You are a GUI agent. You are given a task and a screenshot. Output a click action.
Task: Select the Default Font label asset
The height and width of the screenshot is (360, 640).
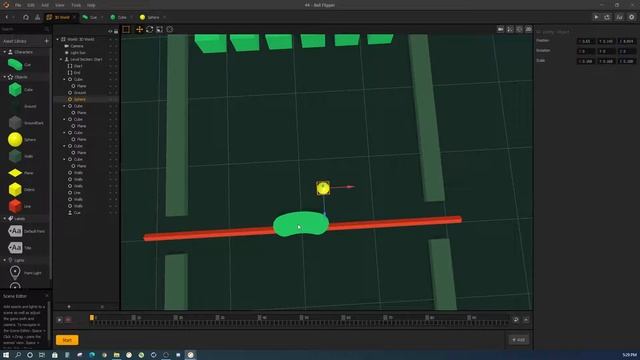(15, 231)
